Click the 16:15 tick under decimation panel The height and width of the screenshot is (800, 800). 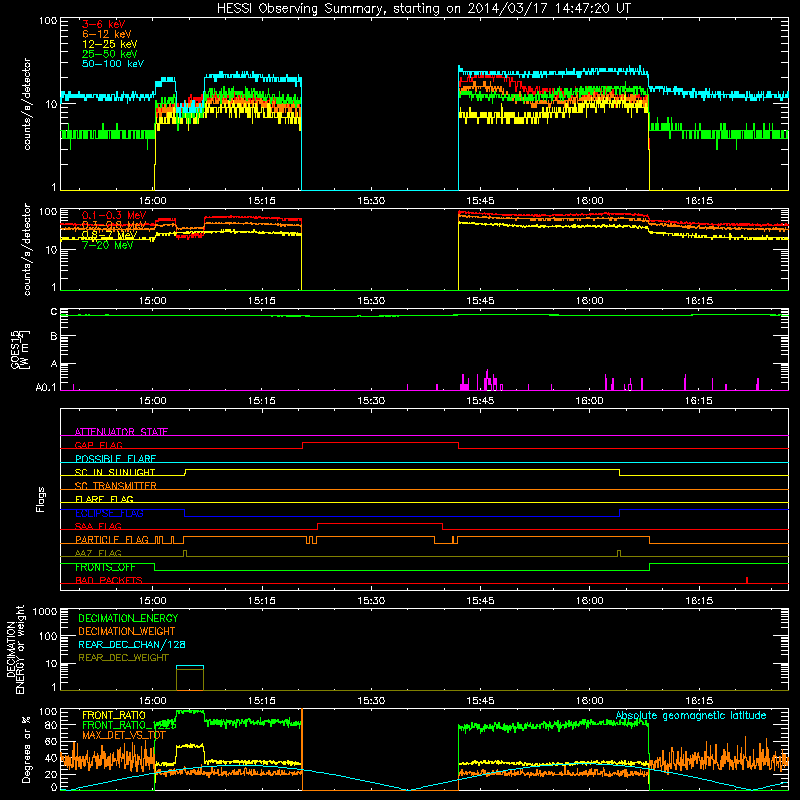[x=698, y=701]
